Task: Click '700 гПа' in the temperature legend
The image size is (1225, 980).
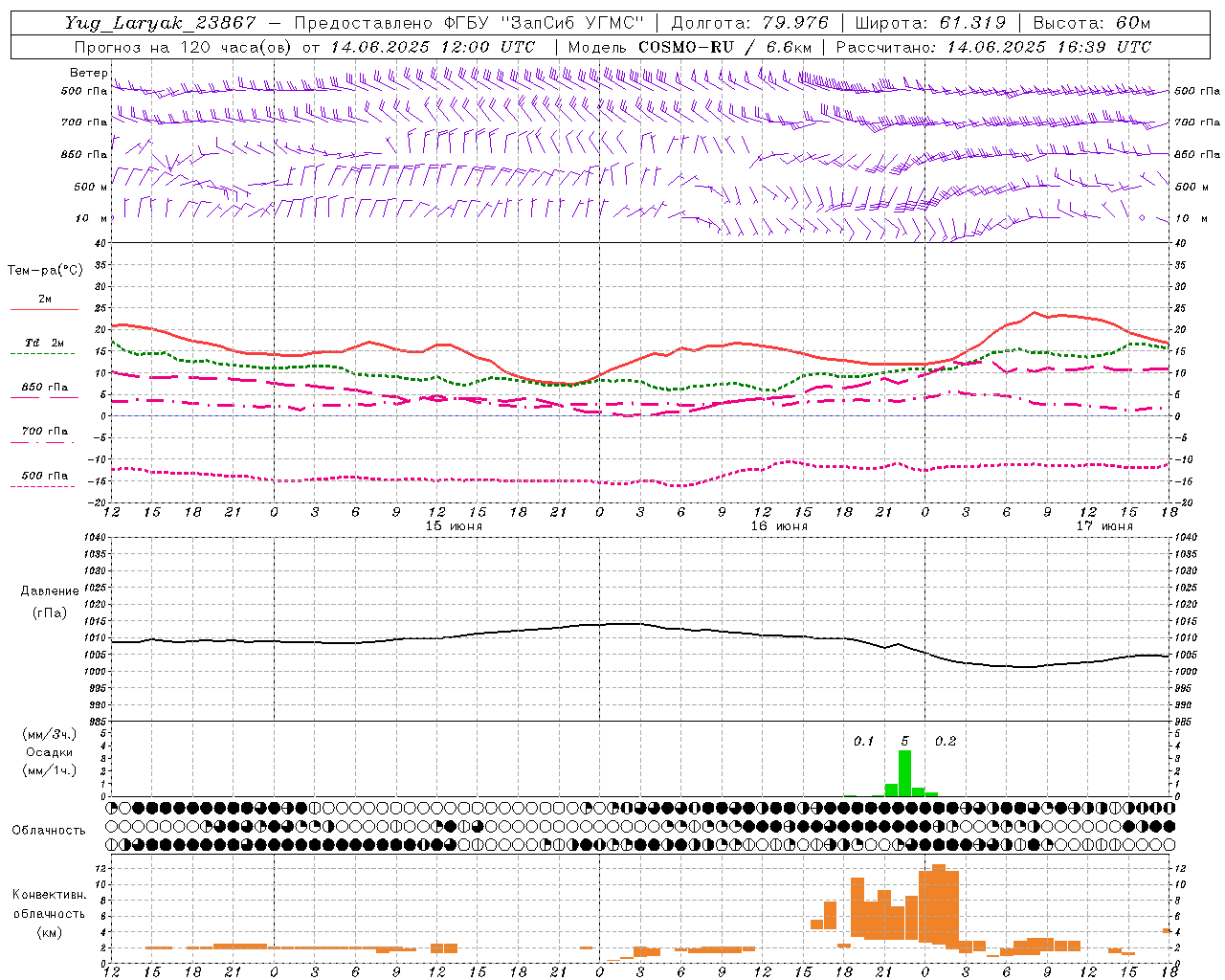Action: pos(45,432)
